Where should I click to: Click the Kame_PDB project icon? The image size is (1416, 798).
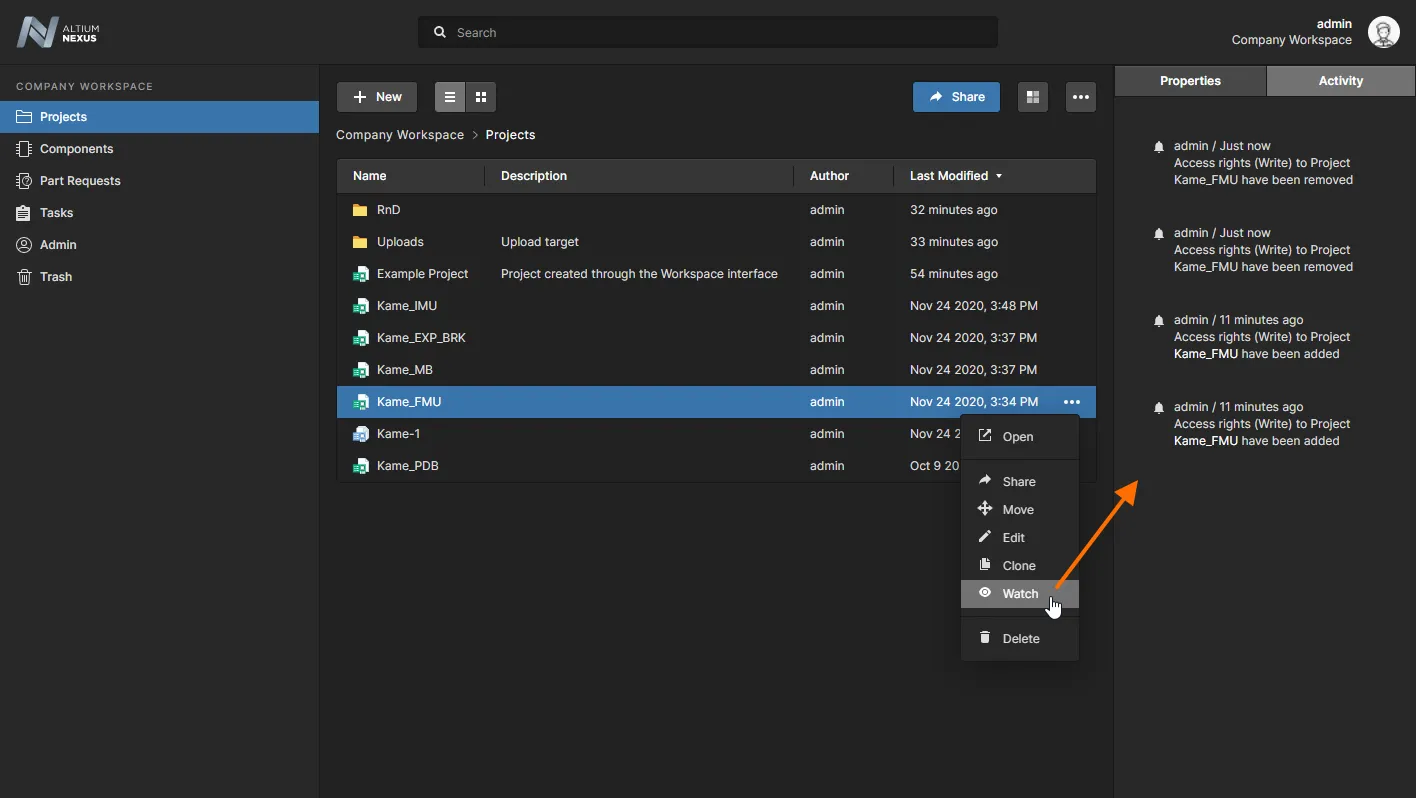pos(360,466)
